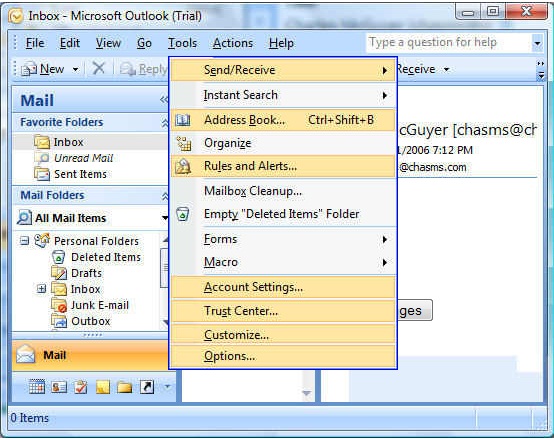Click the message list scroll down arrow

[307, 393]
